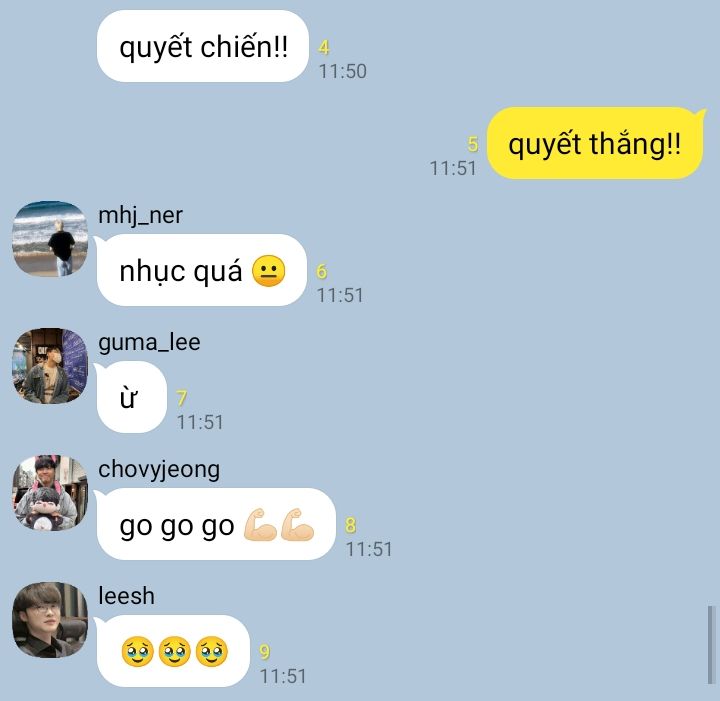Select the 'ừ' message bubble
Viewport: 720px width, 701px height.
131,398
